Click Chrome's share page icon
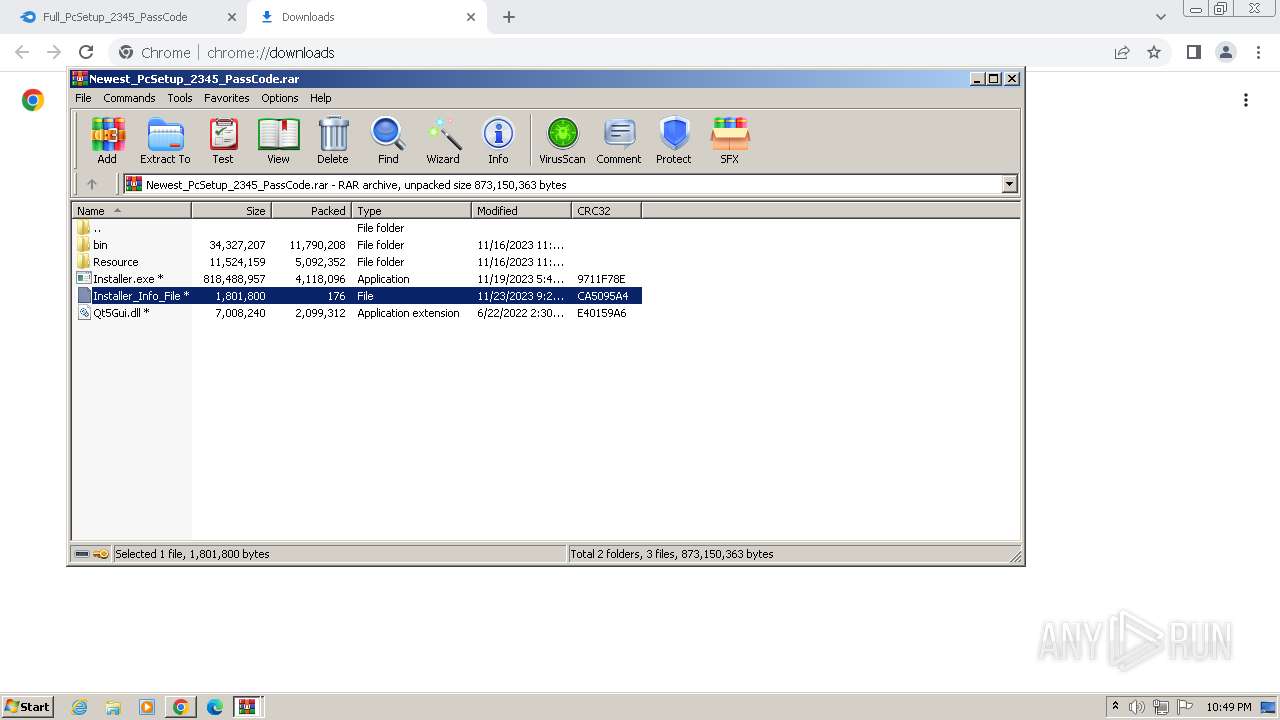 (x=1122, y=52)
